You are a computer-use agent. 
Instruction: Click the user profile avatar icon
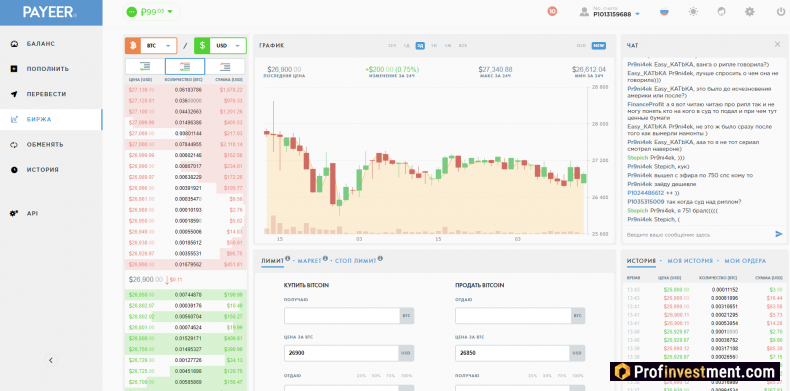[584, 12]
